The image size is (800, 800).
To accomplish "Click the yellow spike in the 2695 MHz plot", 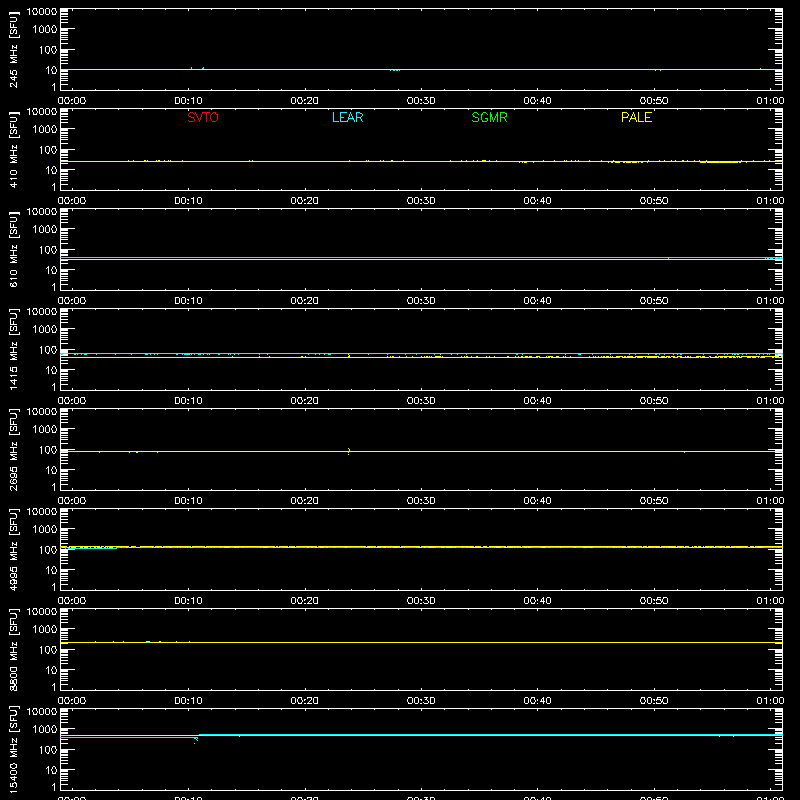I will pos(348,451).
